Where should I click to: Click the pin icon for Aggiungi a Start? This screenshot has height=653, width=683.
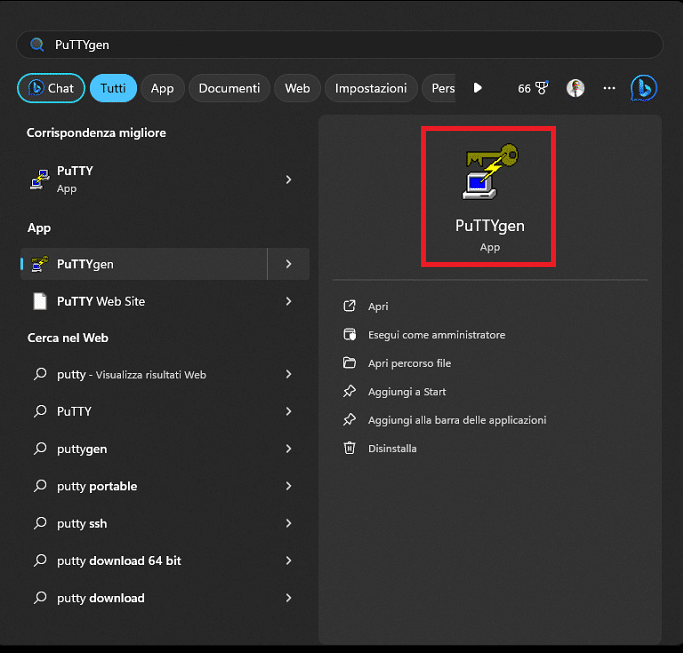coord(349,391)
